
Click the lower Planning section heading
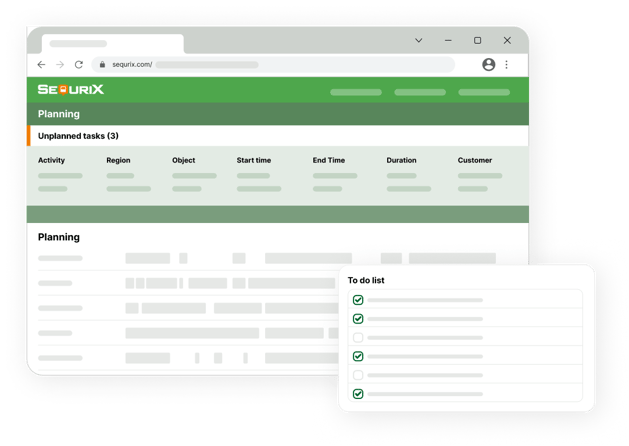pyautogui.click(x=59, y=237)
